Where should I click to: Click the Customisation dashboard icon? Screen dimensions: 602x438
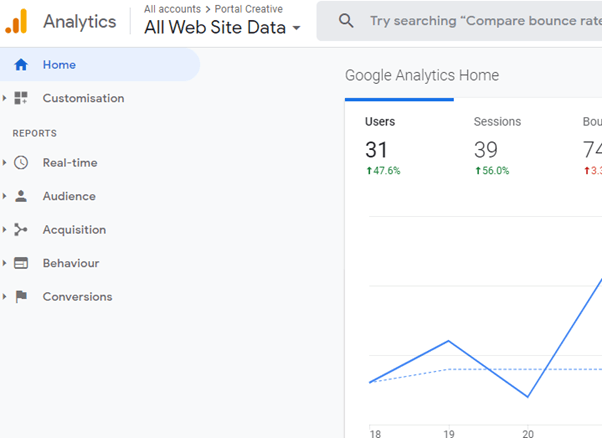[x=21, y=98]
